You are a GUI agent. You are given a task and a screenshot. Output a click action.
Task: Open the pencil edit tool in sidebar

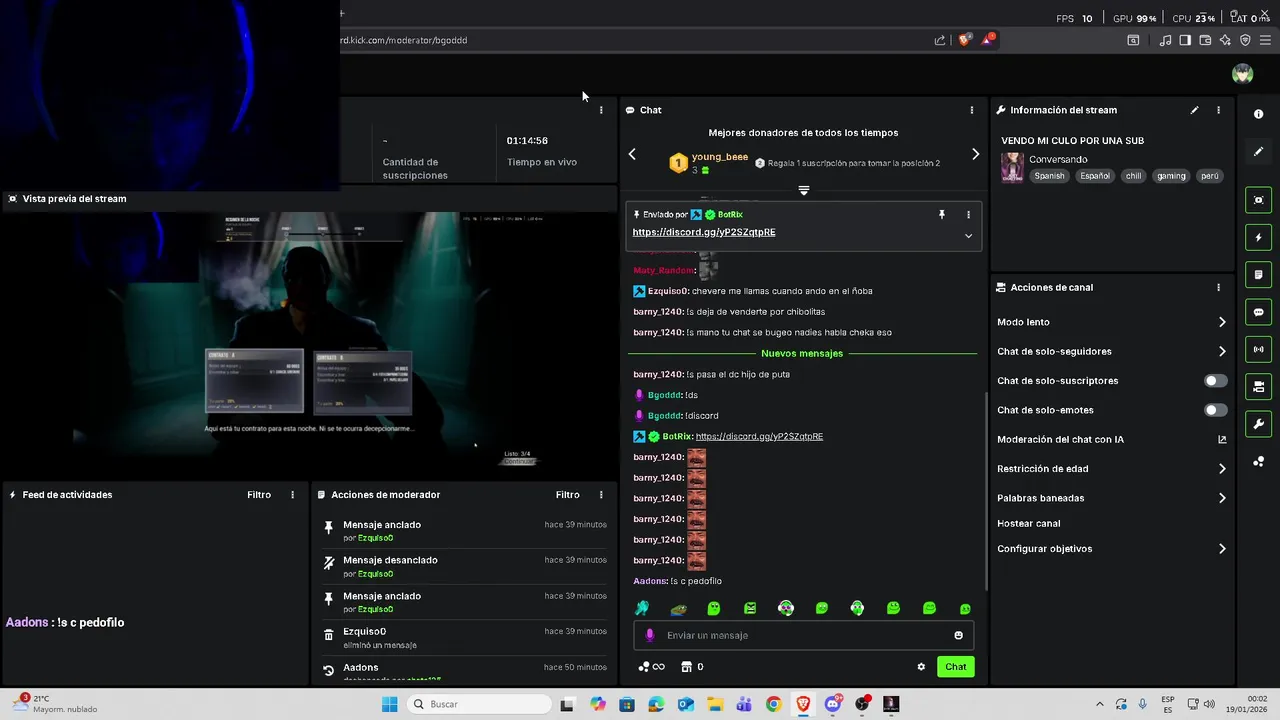1258,152
